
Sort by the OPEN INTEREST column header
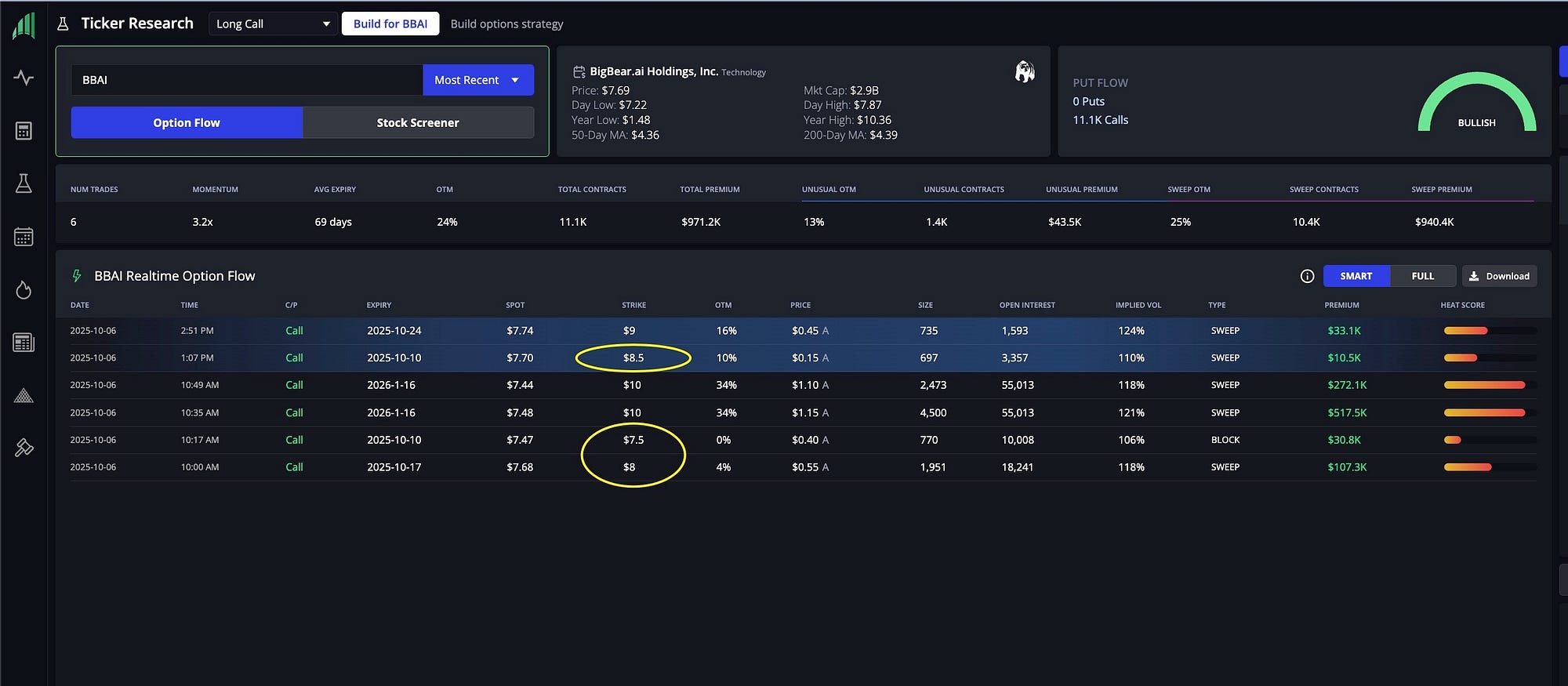1027,305
